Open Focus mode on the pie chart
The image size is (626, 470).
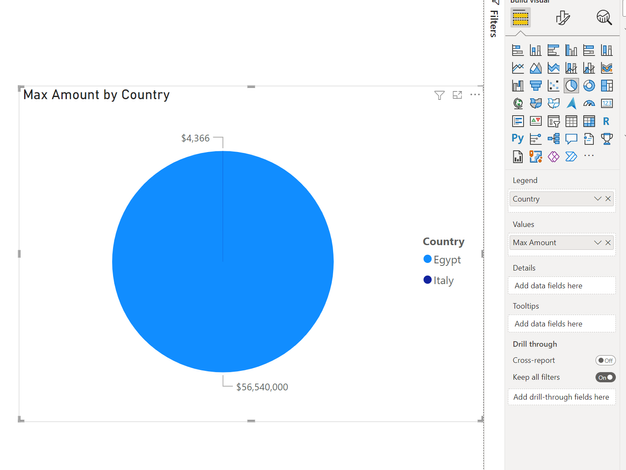coord(457,95)
